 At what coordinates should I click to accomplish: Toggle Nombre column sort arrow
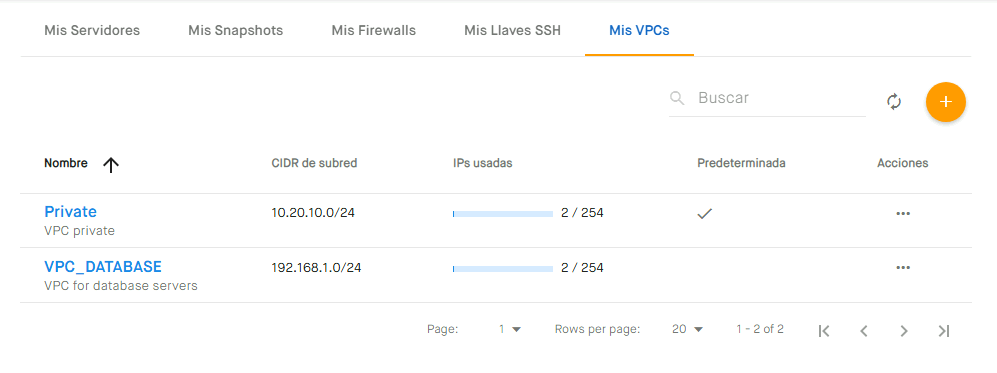coord(111,165)
